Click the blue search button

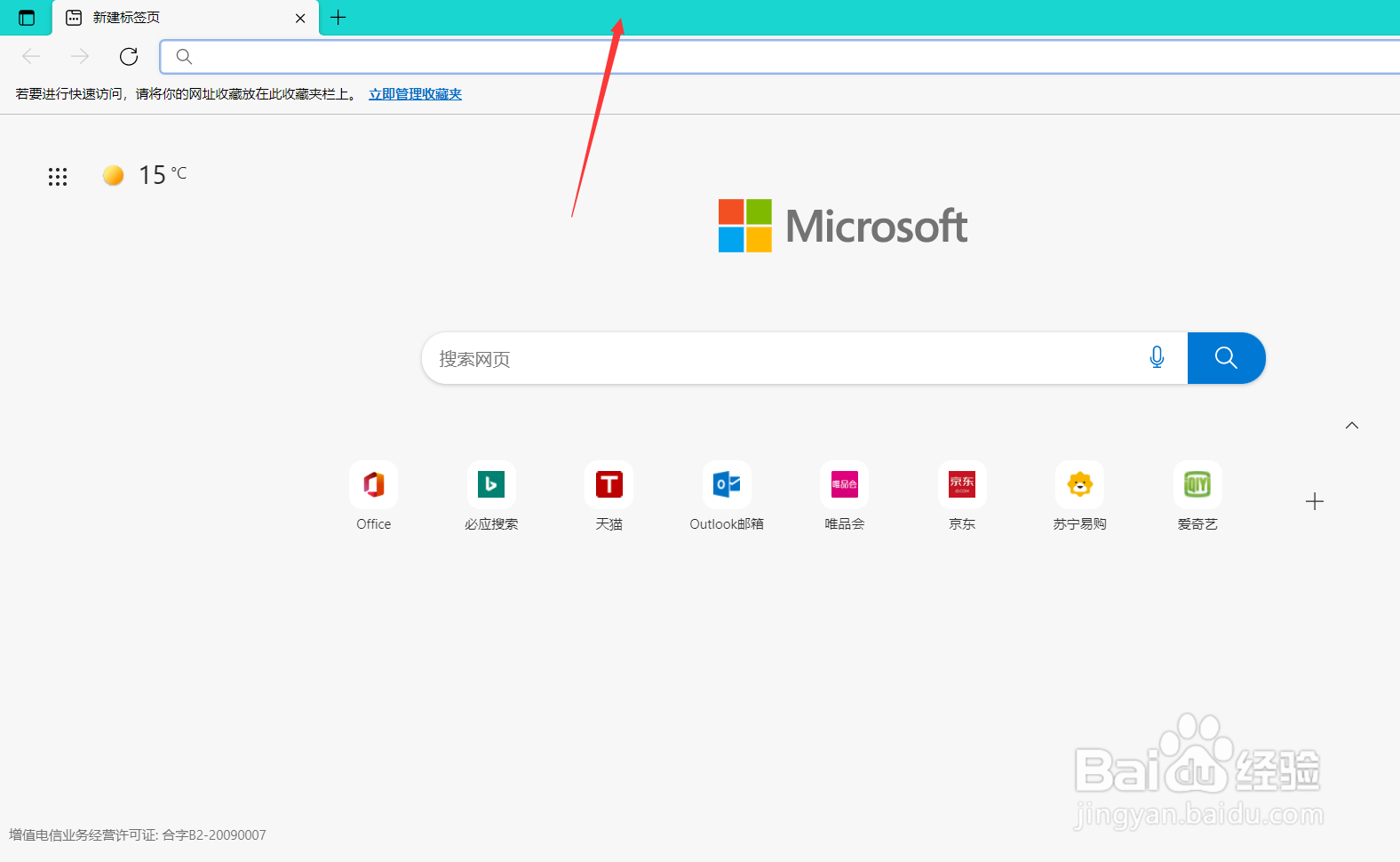click(1226, 358)
